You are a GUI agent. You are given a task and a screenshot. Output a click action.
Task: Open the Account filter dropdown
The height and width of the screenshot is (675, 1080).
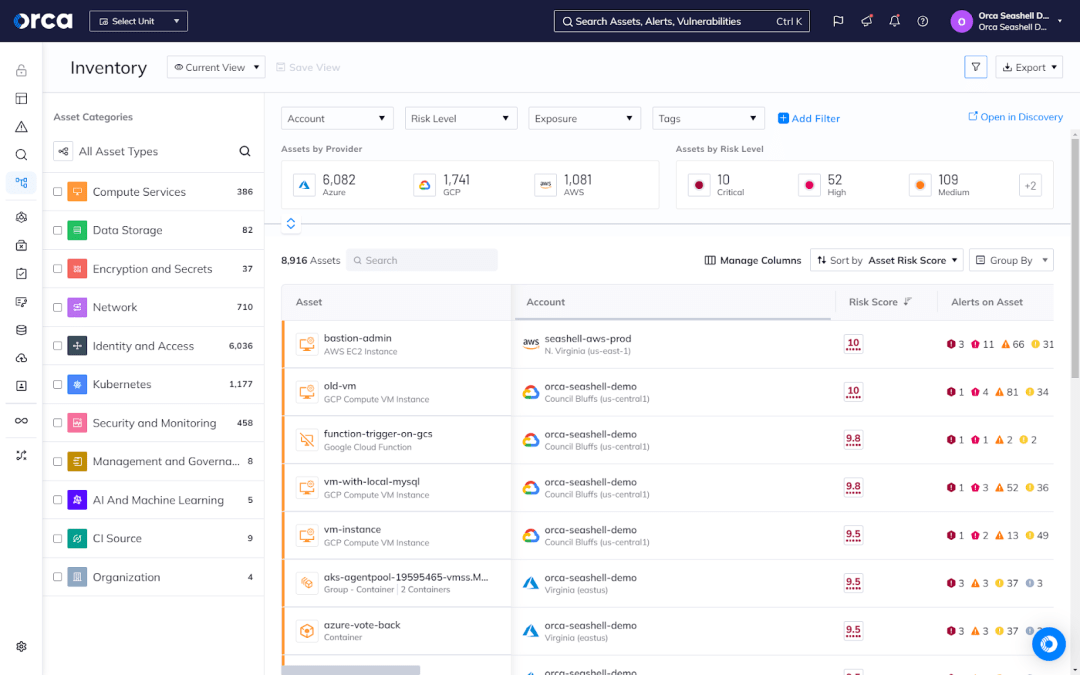[338, 118]
